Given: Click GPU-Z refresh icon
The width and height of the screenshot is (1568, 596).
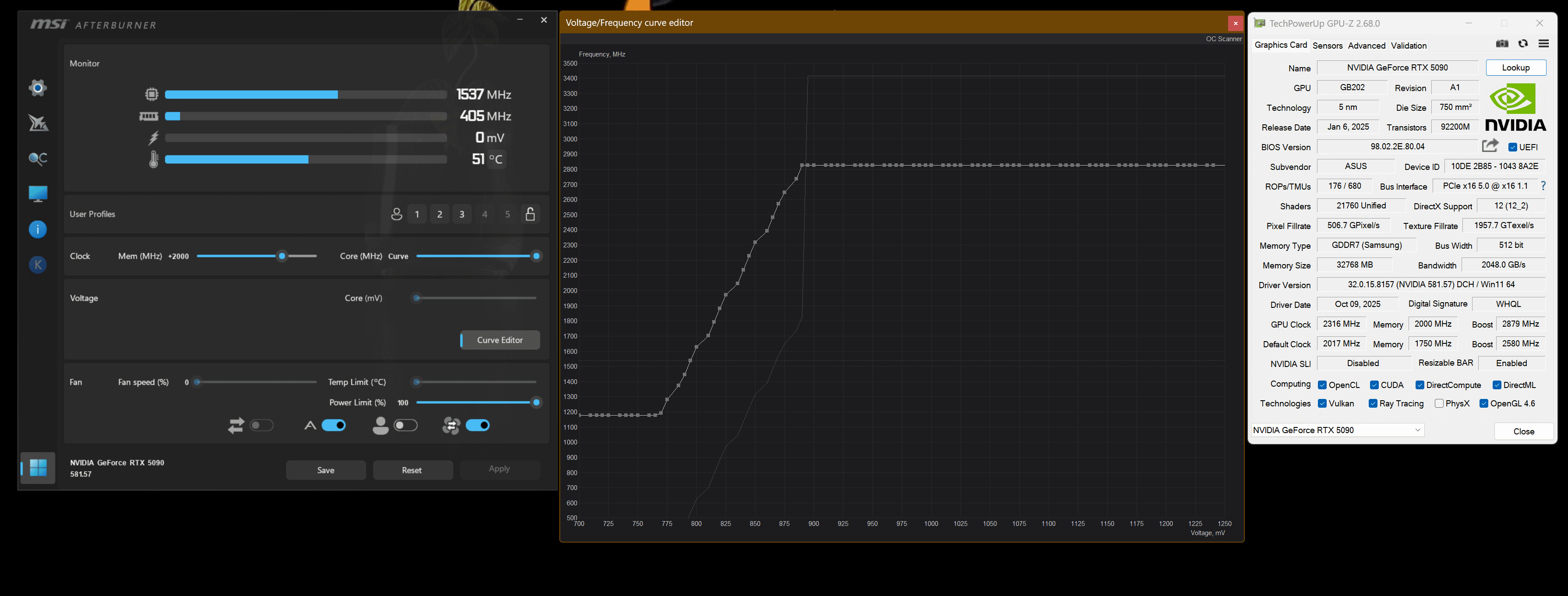Looking at the screenshot, I should pyautogui.click(x=1523, y=44).
